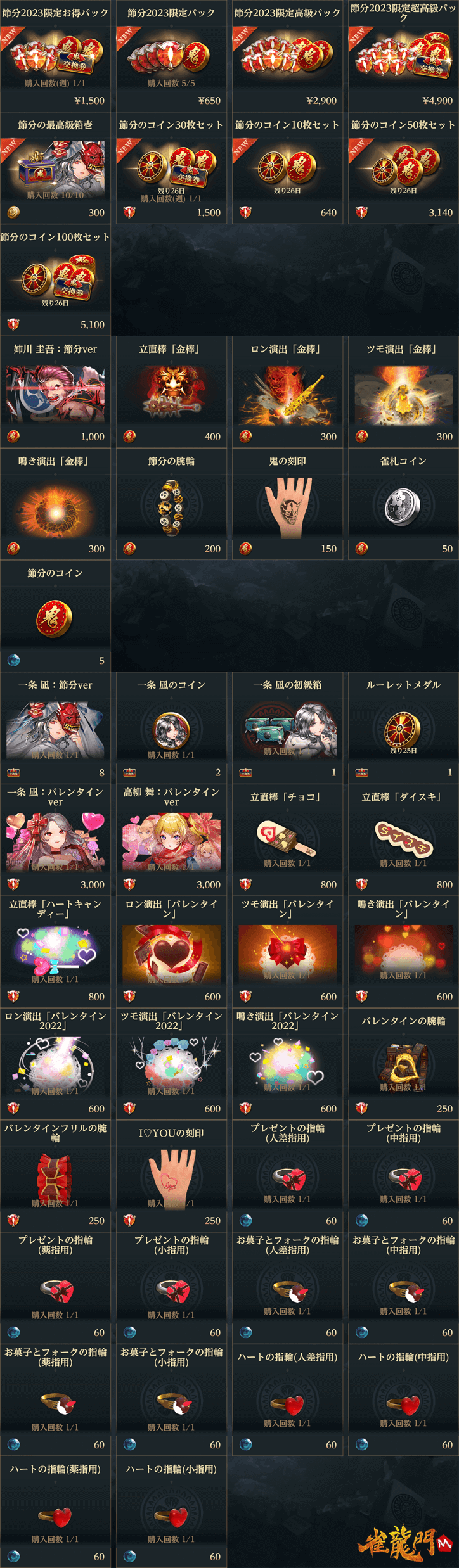Click the 3,140 price on 50枚セット
Image resolution: width=459 pixels, height=1568 pixels.
[x=441, y=212]
